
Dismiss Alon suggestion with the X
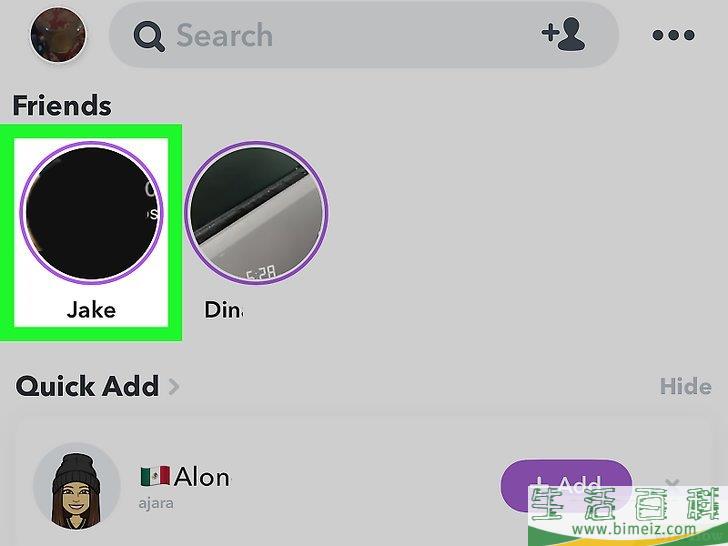(x=672, y=484)
